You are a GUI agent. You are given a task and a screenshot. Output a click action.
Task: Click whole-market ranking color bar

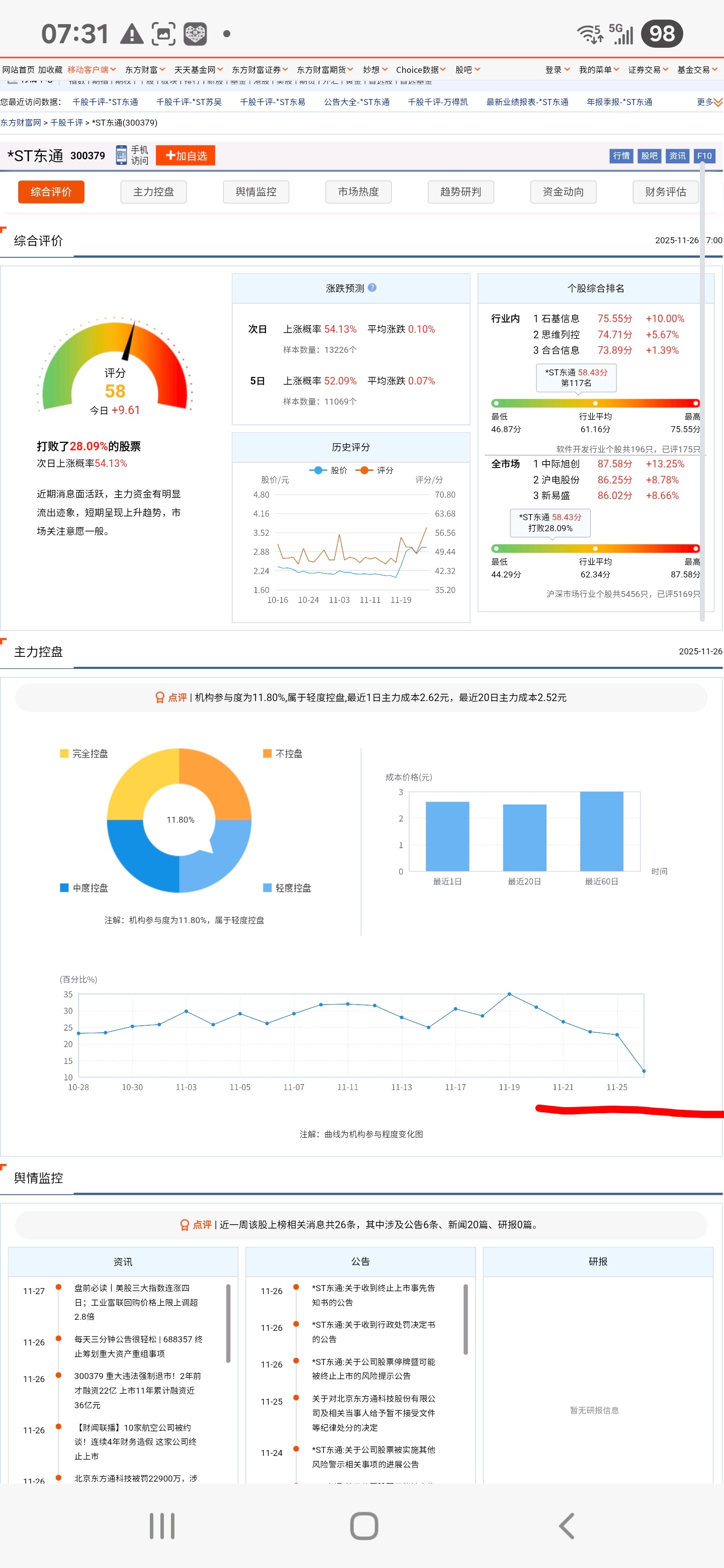point(595,548)
